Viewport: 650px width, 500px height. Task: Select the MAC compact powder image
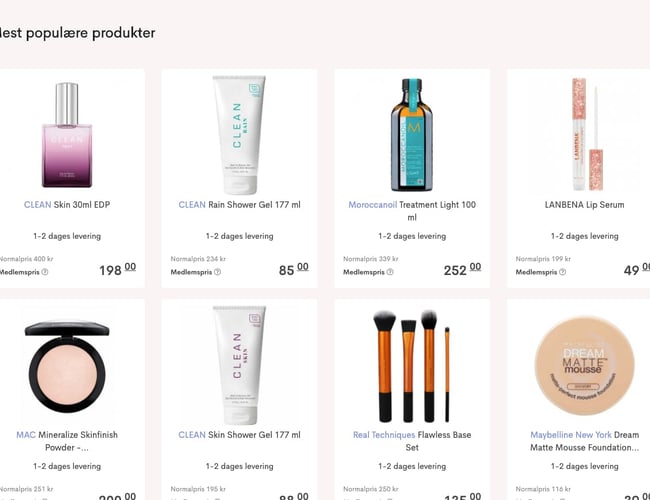pyautogui.click(x=67, y=366)
